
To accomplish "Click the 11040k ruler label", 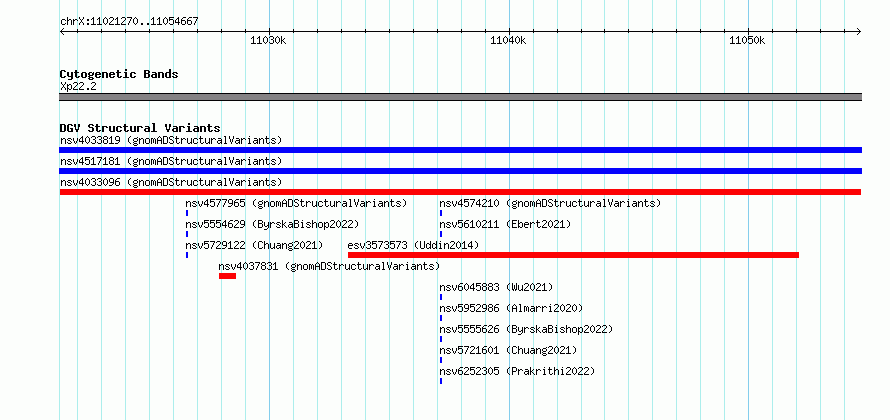I will tap(509, 40).
